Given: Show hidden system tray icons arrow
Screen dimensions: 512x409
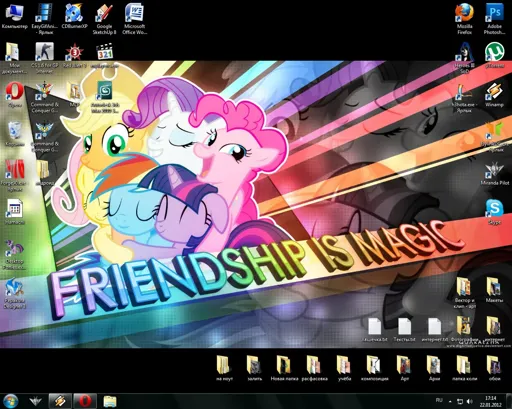Looking at the screenshot, I should [x=450, y=401].
